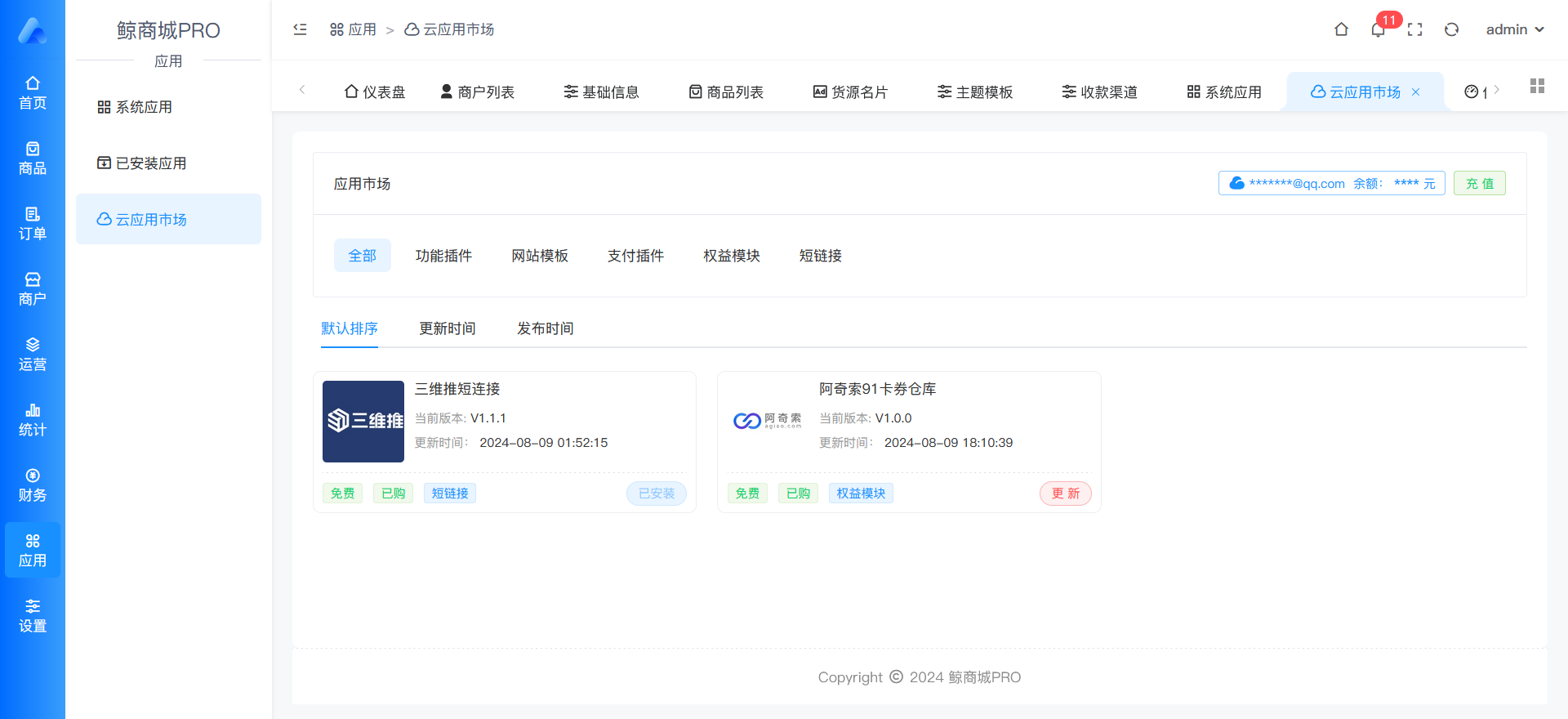
Task: Switch to 系统应用 tab
Action: 1224,92
